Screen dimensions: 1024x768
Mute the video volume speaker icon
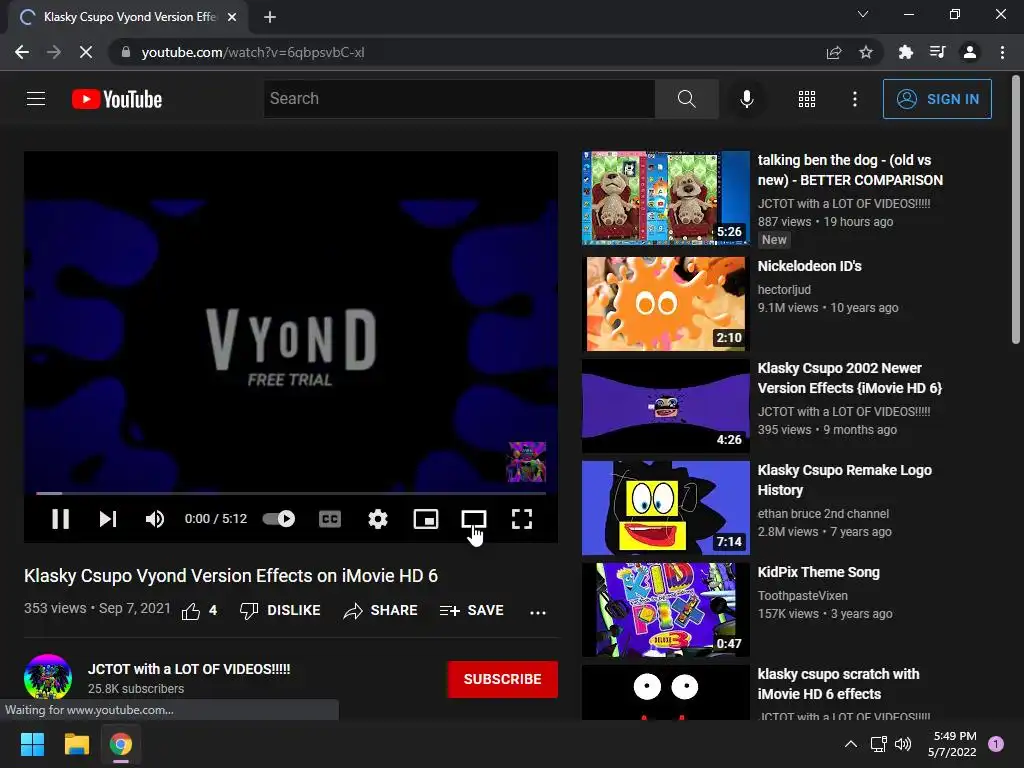click(x=155, y=519)
